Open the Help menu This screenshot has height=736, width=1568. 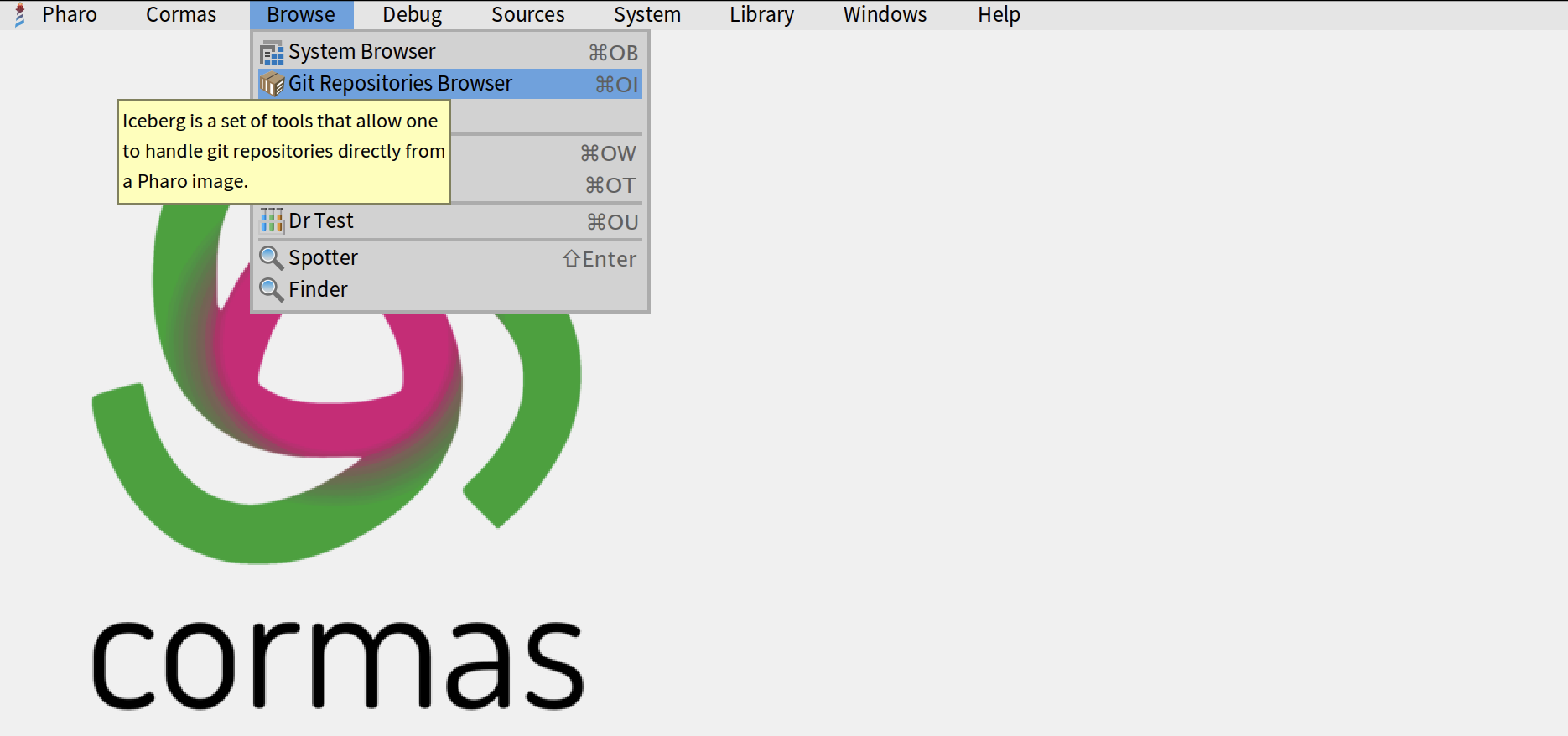tap(999, 15)
